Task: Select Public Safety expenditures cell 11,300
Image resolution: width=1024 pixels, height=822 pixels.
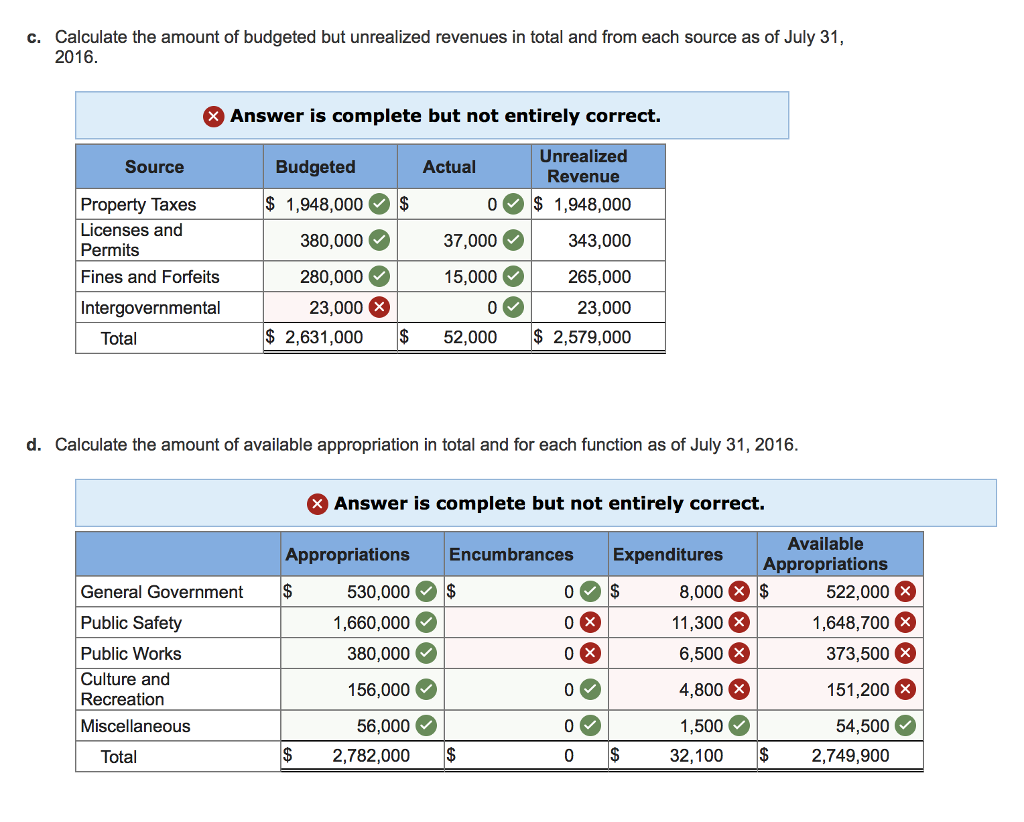Action: point(683,622)
